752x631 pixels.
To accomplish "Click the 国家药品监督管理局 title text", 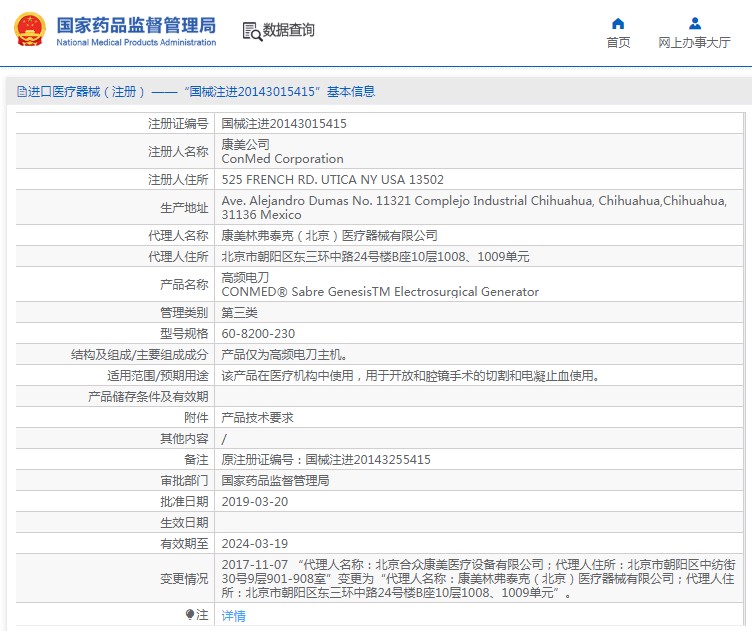I will click(x=136, y=25).
